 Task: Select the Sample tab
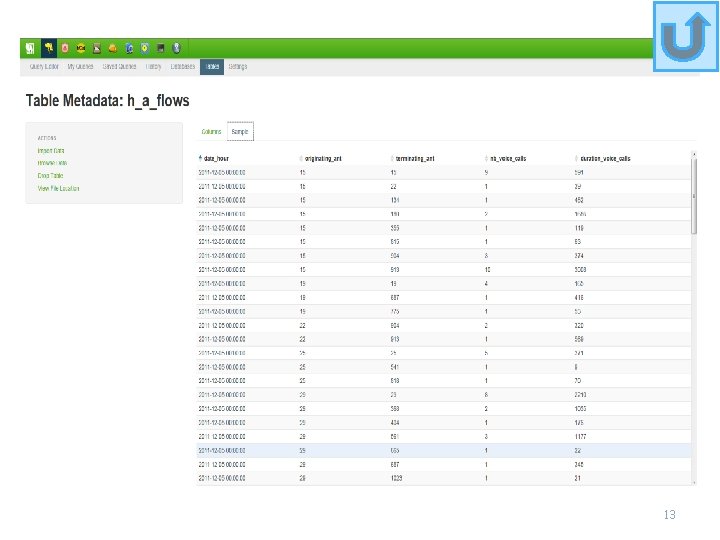click(x=240, y=132)
